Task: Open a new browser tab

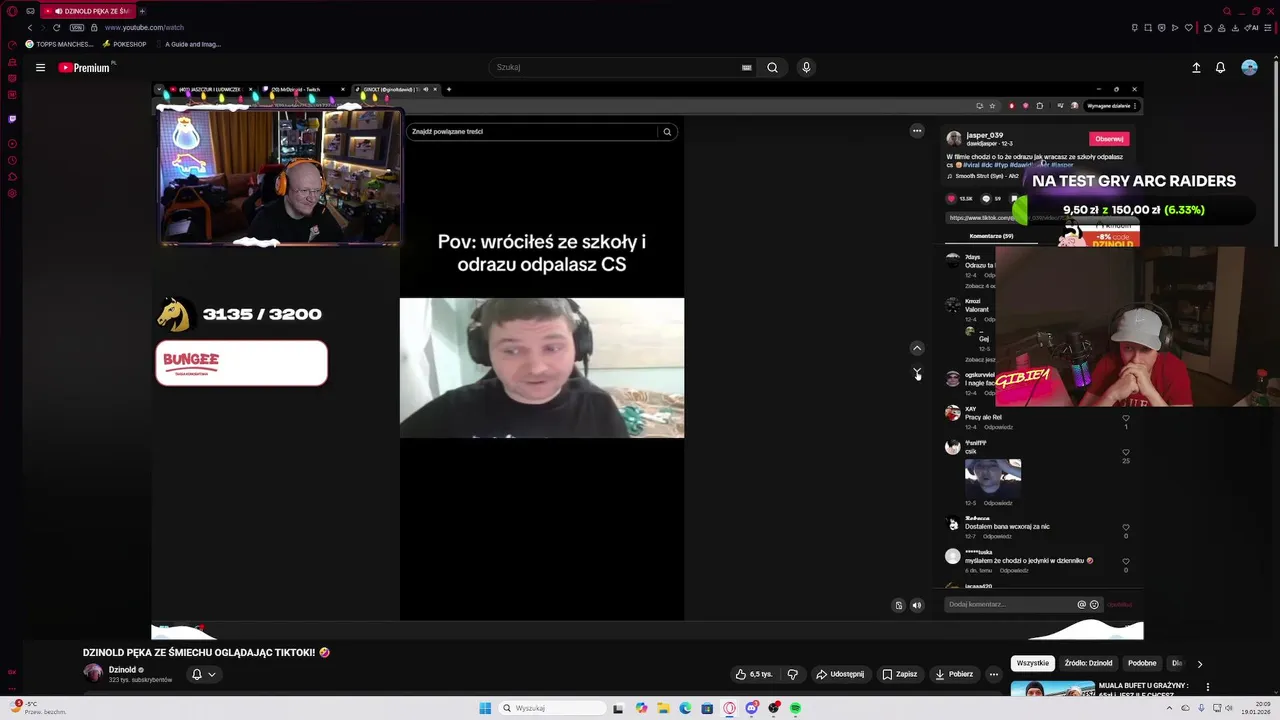Action: [142, 11]
